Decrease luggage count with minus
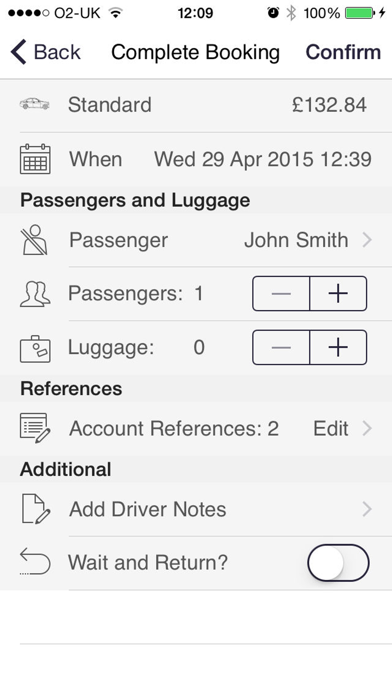392x696 pixels. tap(281, 347)
